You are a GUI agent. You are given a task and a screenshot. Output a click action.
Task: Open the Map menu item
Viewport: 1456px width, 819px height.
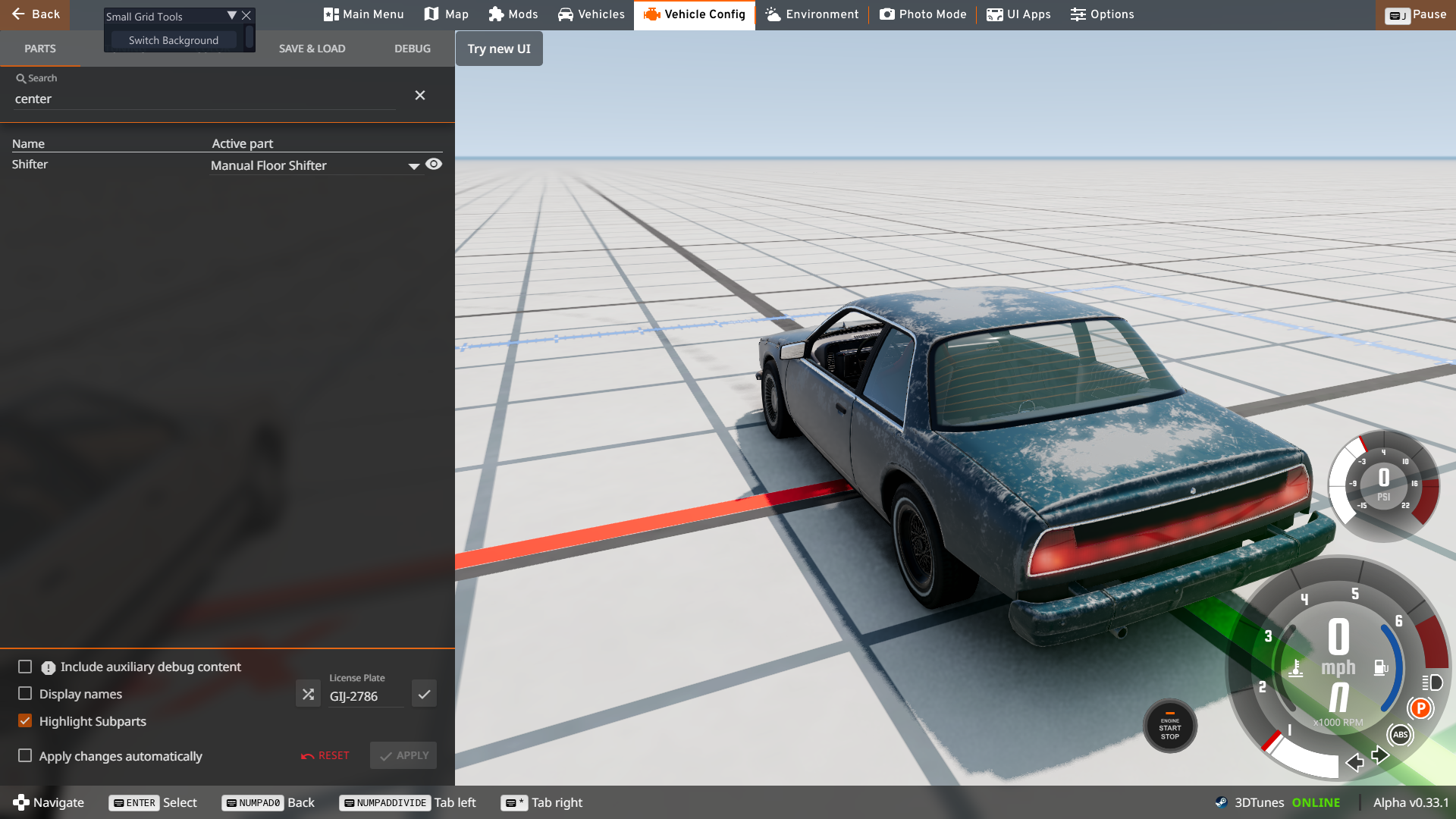pyautogui.click(x=447, y=14)
